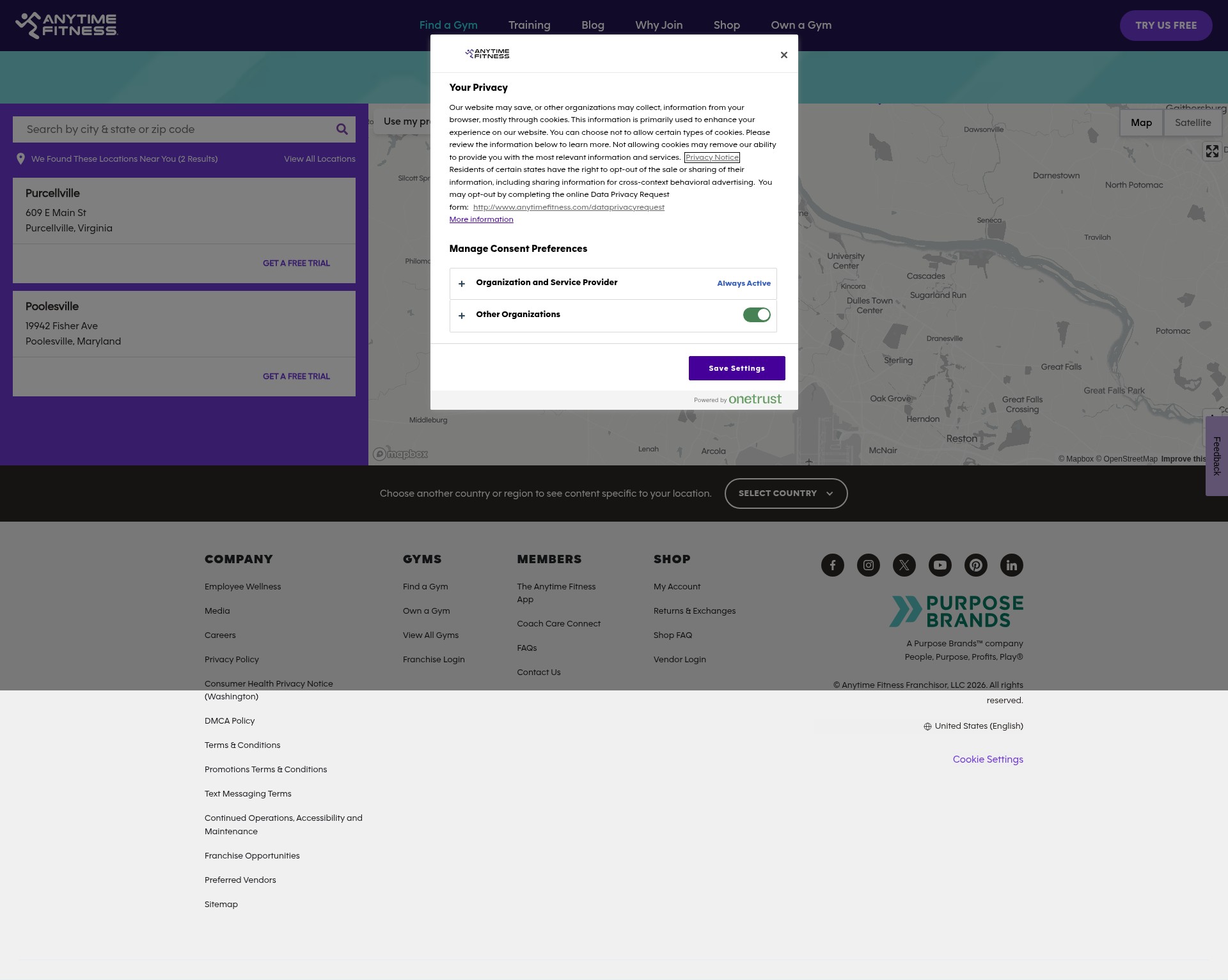The height and width of the screenshot is (980, 1228).
Task: Open the Blog menu item
Action: pyautogui.click(x=593, y=25)
